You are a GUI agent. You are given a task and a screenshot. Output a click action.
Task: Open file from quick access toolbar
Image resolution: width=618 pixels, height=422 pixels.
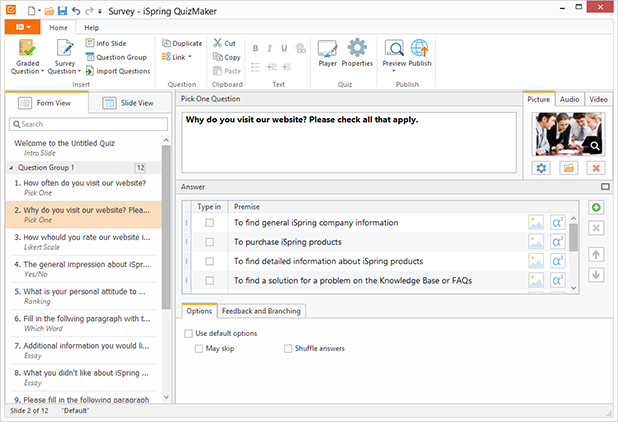(x=49, y=11)
